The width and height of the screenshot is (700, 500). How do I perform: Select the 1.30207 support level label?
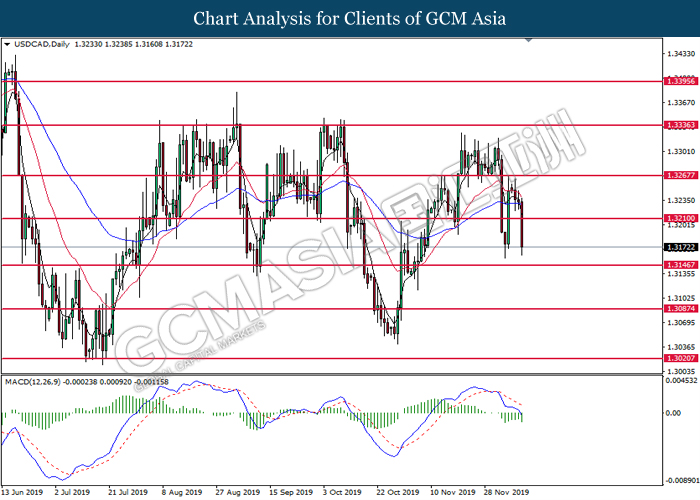tap(680, 358)
